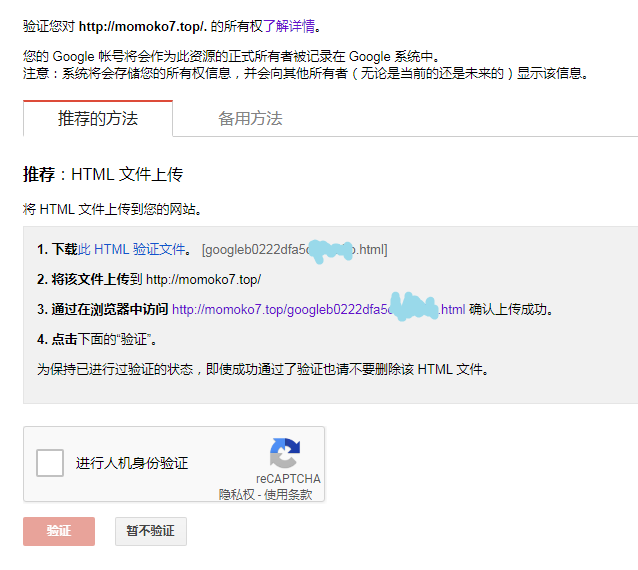This screenshot has width=638, height=570.
Task: Click the heading 推荐：HTML 文件上传
Action: click(103, 174)
